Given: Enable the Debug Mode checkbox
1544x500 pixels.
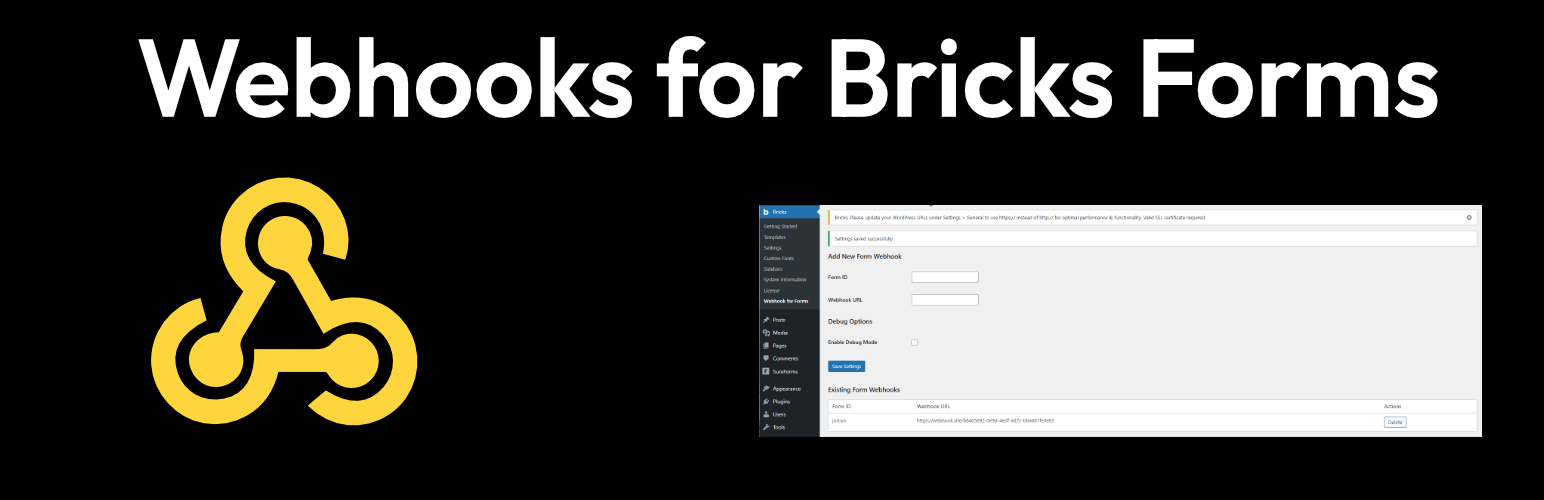Looking at the screenshot, I should click(x=914, y=342).
